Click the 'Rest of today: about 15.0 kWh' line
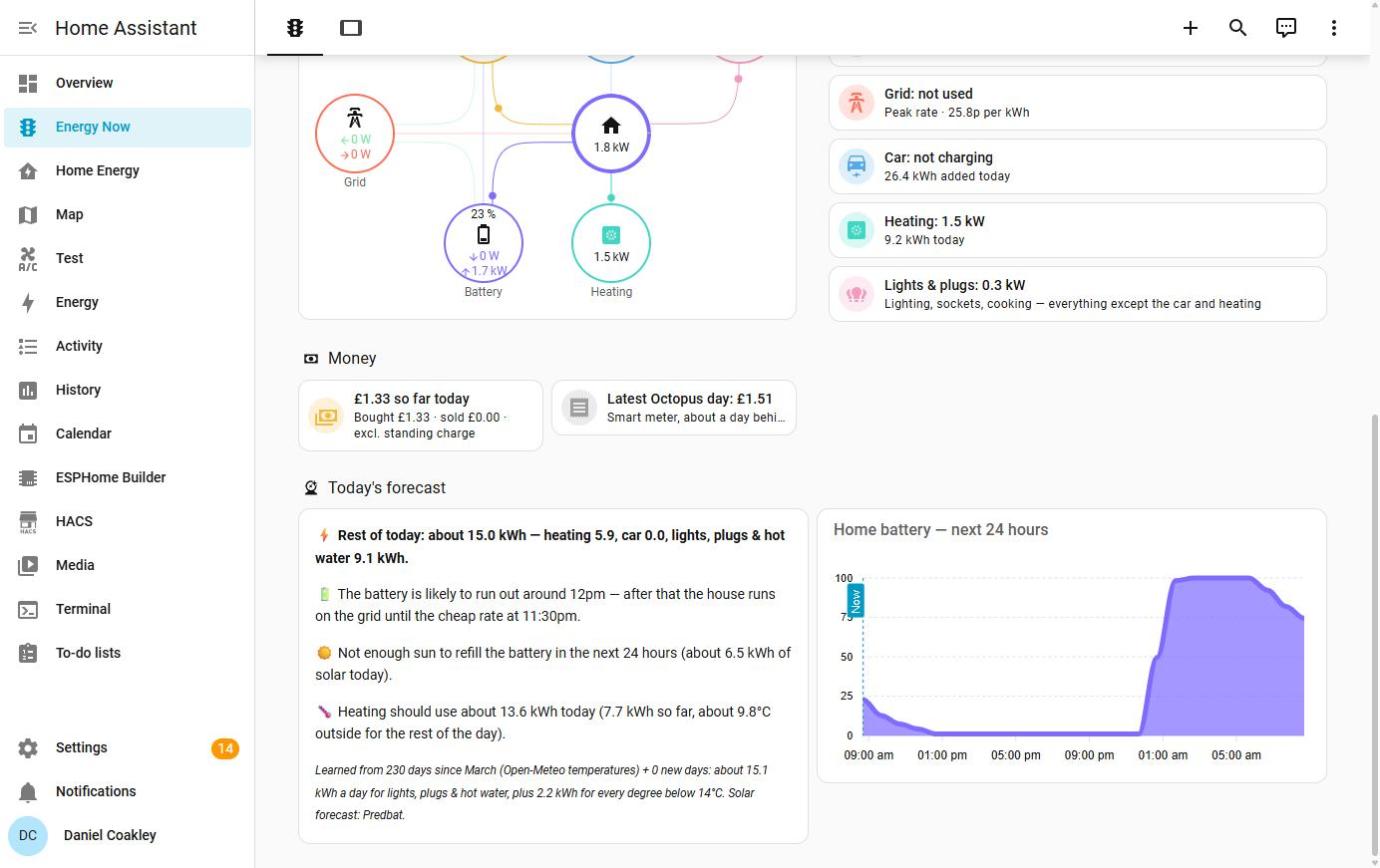The height and width of the screenshot is (868, 1380). pos(550,547)
